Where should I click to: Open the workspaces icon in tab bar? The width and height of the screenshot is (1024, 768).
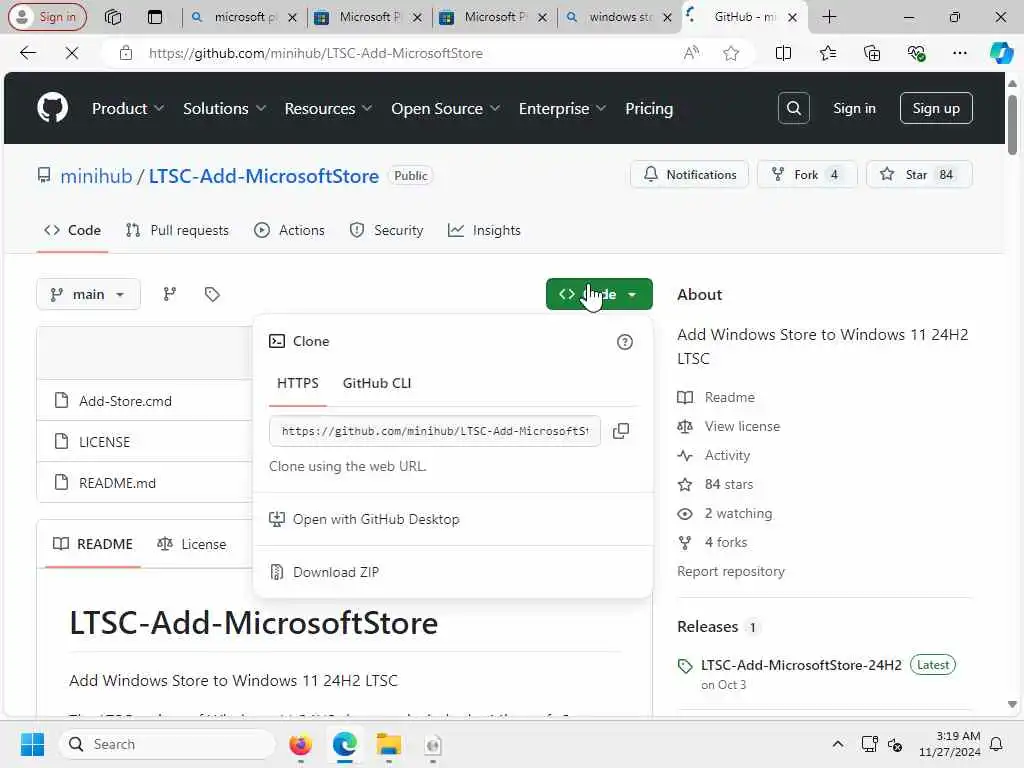[113, 17]
